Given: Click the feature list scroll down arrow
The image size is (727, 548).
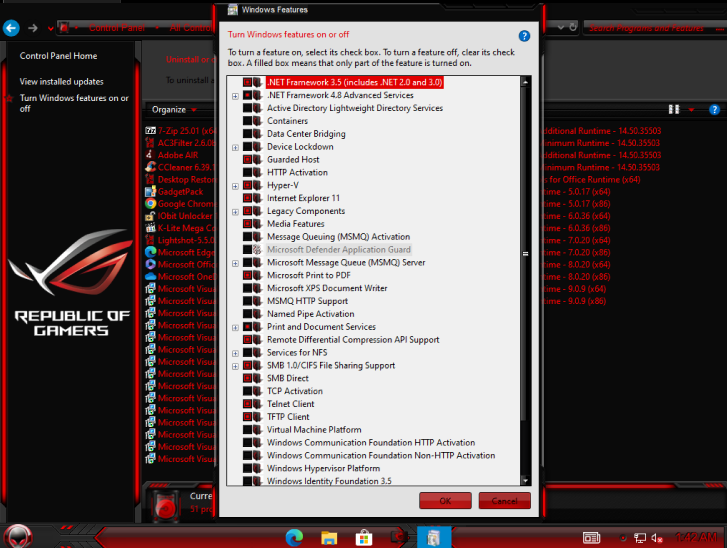Looking at the screenshot, I should click(x=525, y=480).
